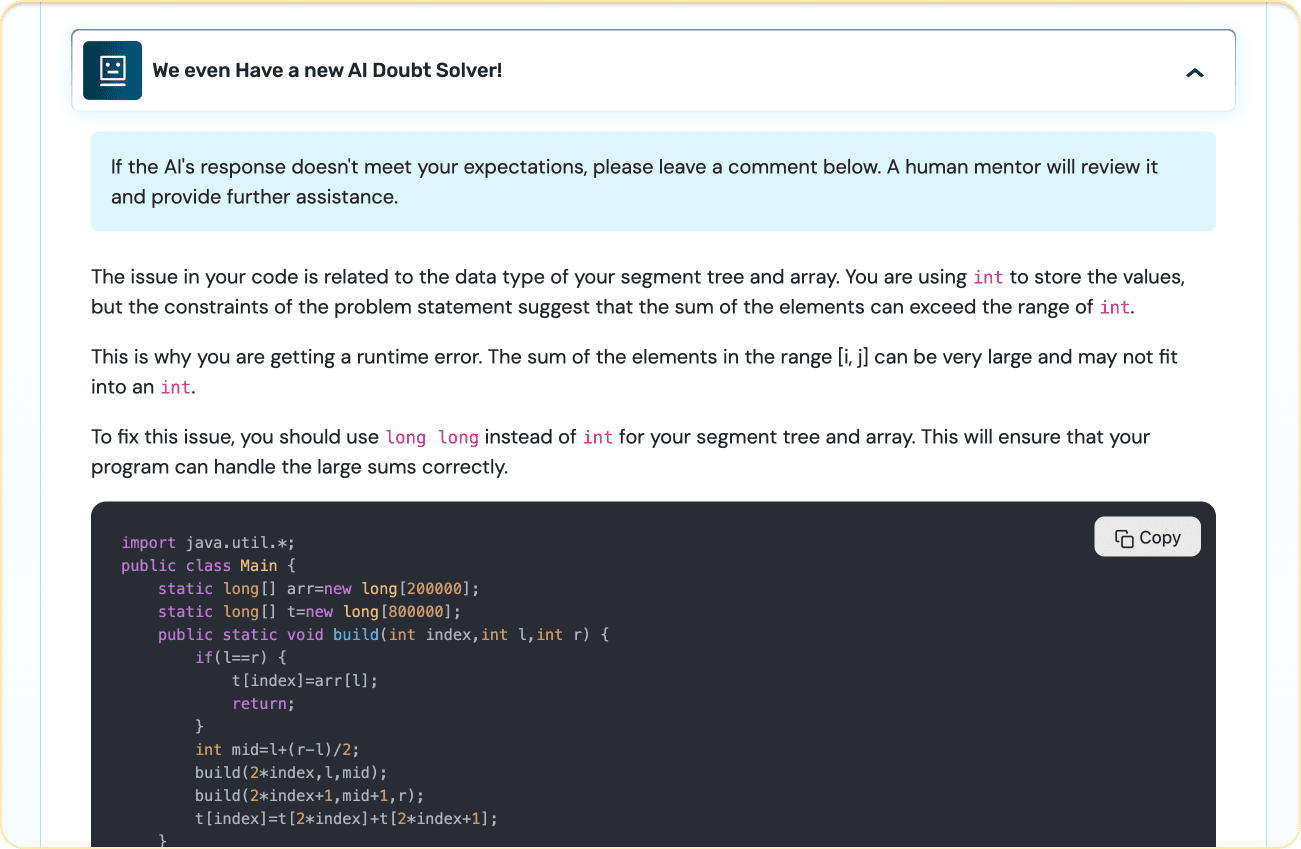The height and width of the screenshot is (849, 1301).
Task: Click the 'We even Have a new AI Doubt Solver!' title
Action: (327, 71)
